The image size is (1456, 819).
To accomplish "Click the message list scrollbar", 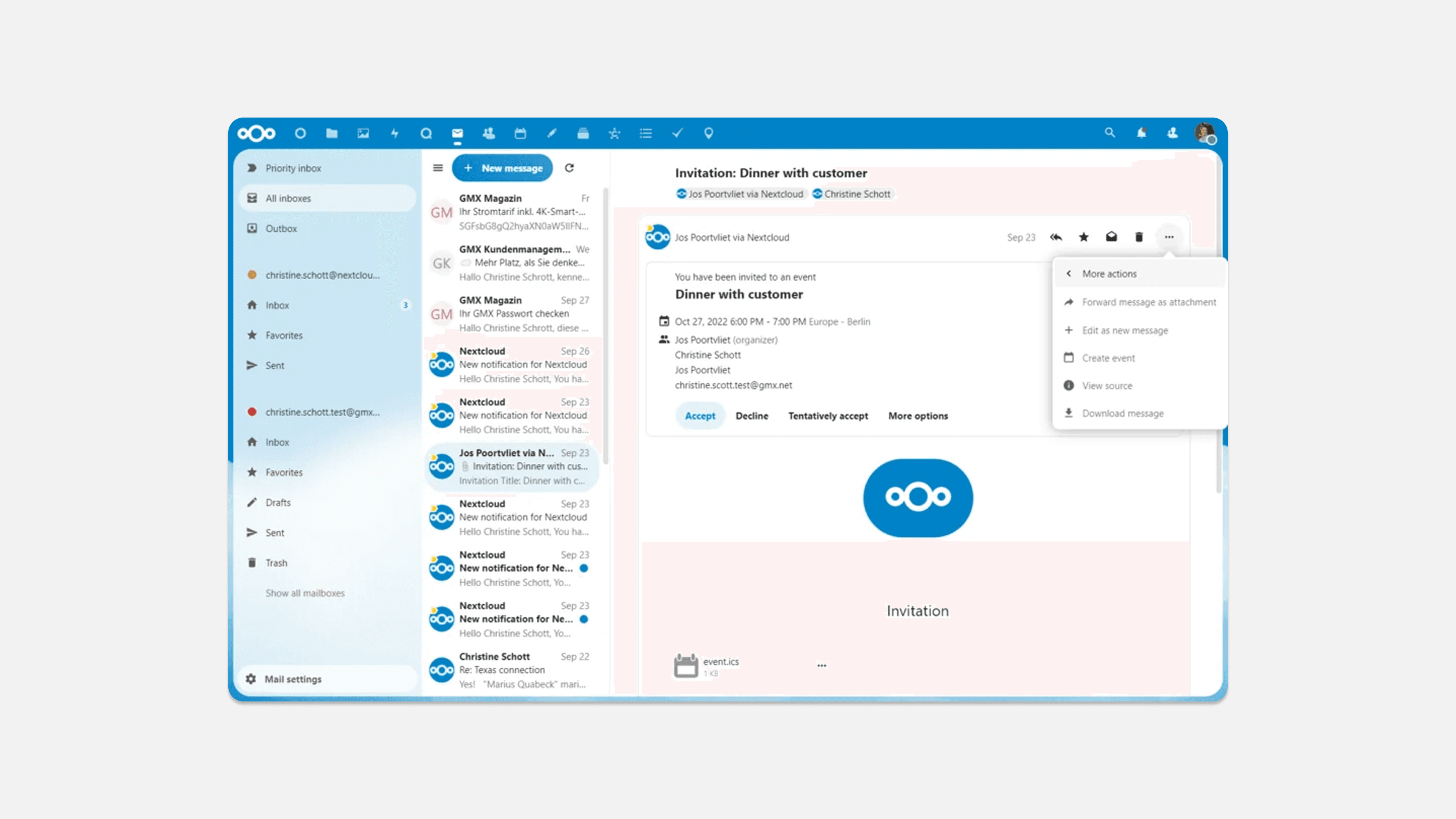I will coord(606,326).
